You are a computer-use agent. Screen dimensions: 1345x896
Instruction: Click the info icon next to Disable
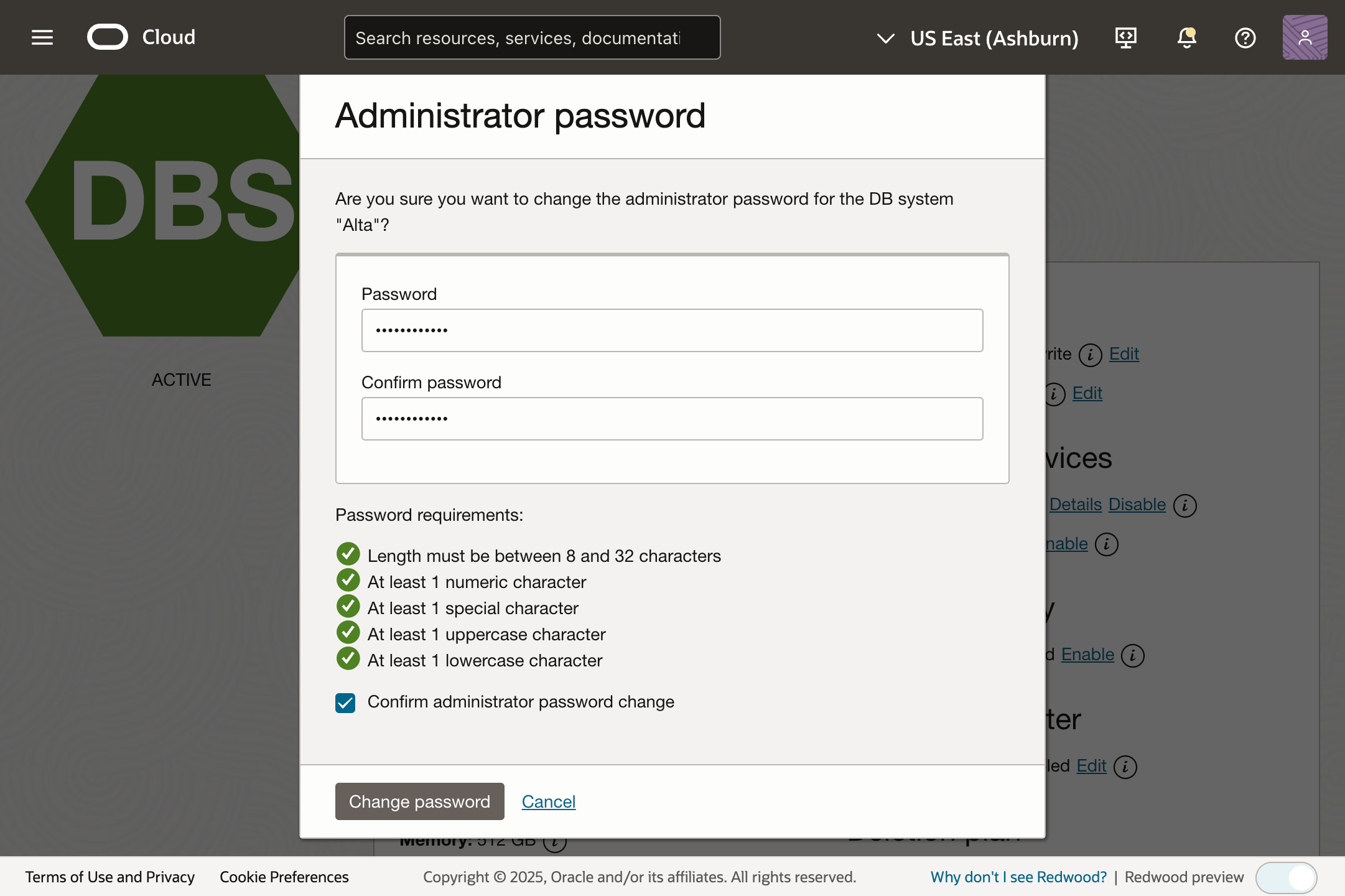(x=1184, y=505)
